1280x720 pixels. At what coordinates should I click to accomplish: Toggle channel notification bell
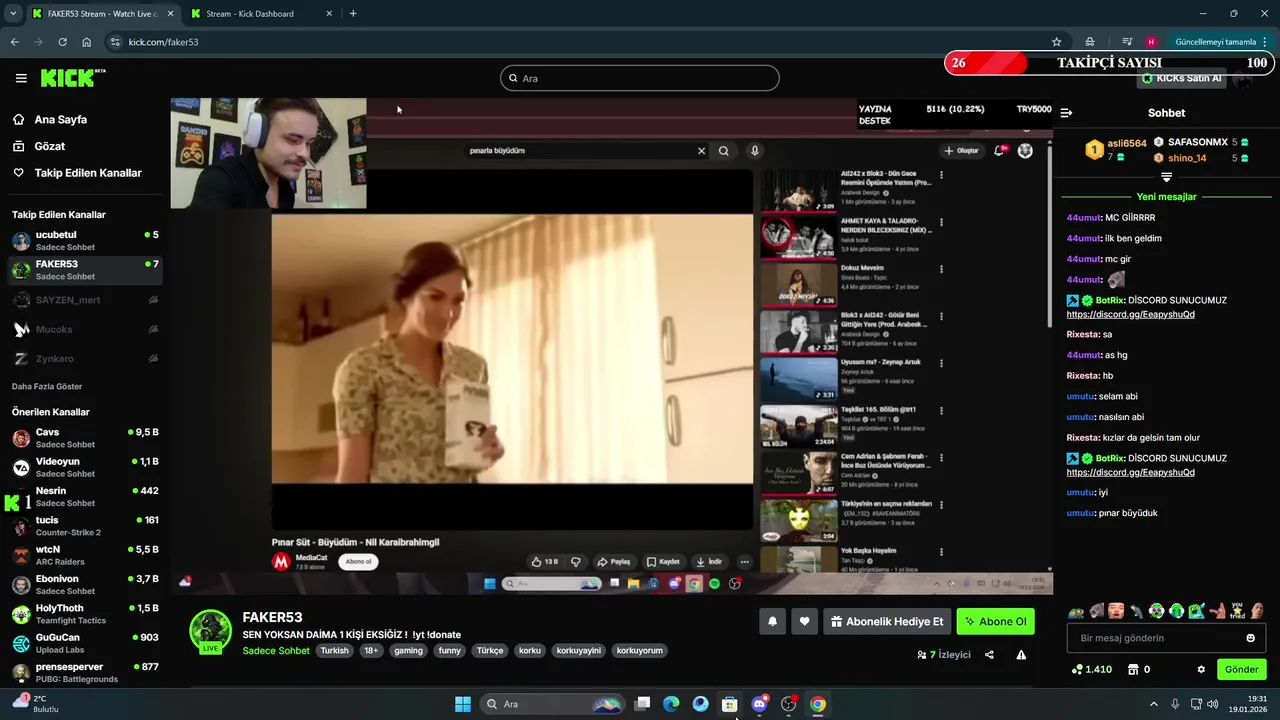tap(772, 621)
